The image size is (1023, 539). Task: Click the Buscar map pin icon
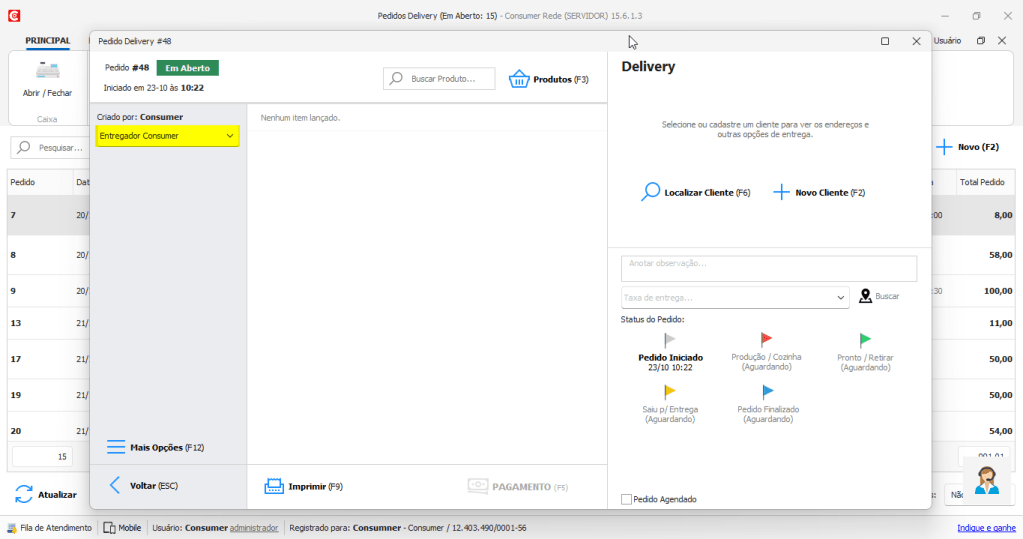coord(865,297)
